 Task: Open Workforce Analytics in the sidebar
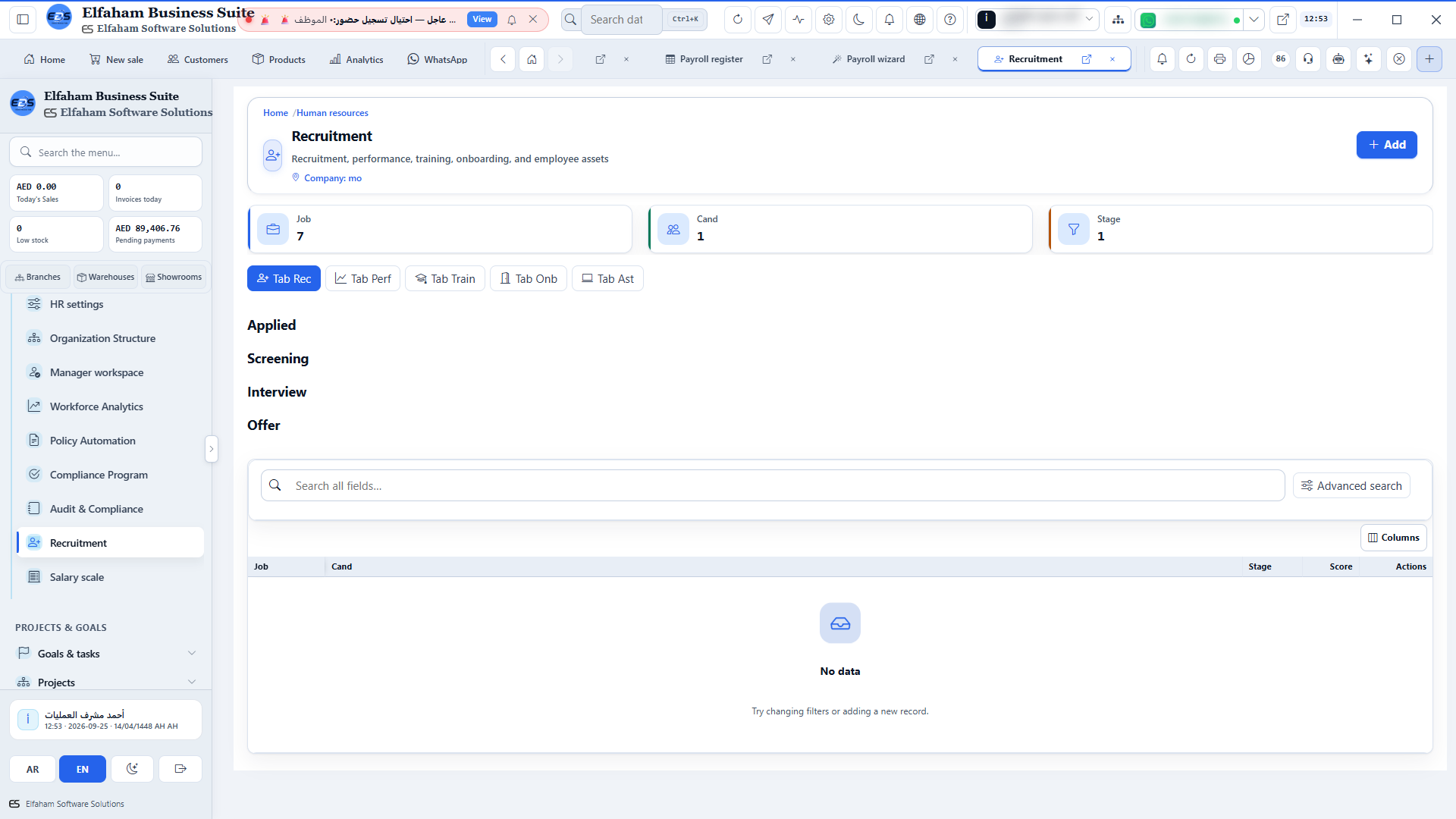click(110, 406)
